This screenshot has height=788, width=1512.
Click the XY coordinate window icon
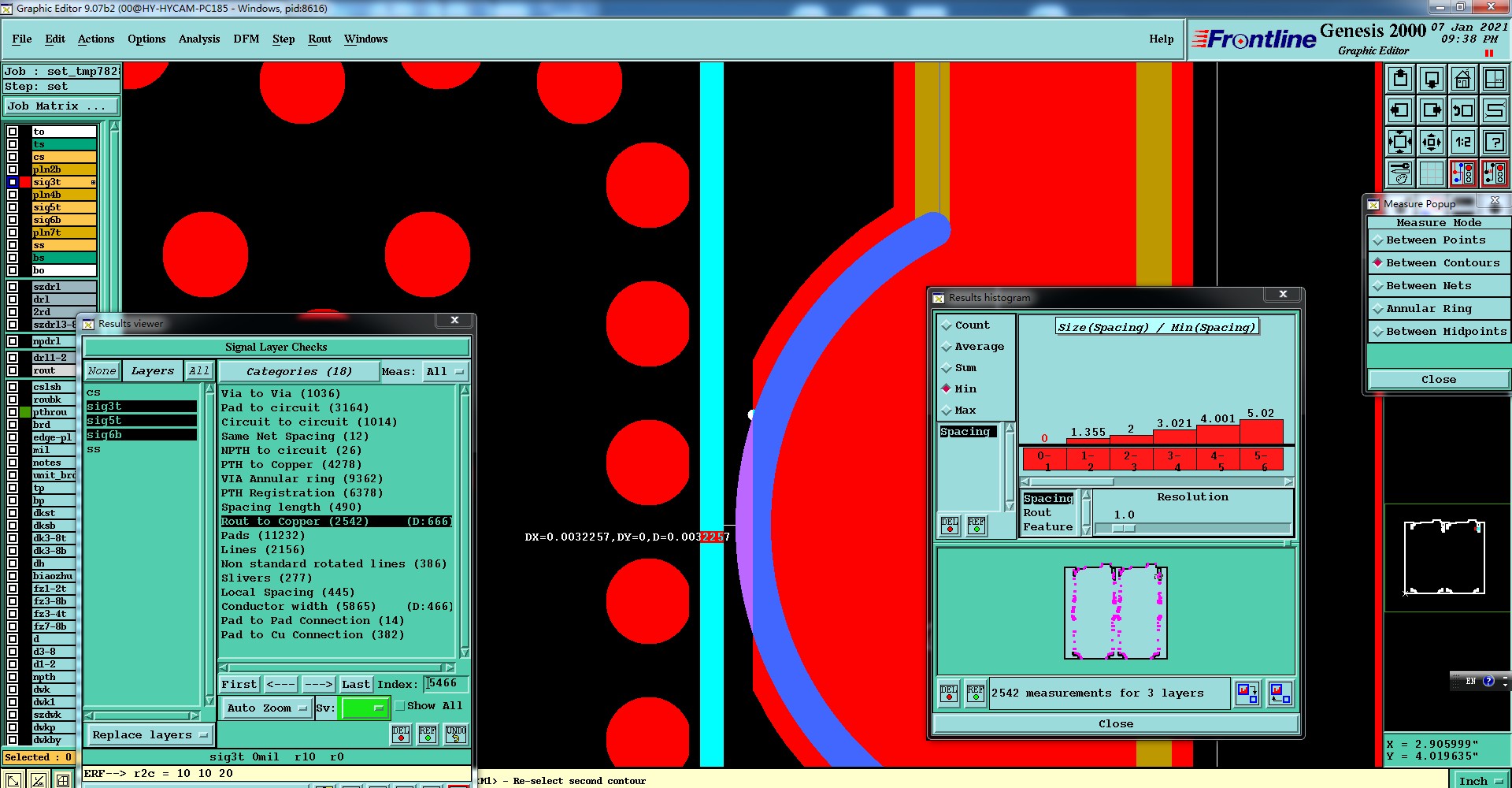click(1495, 79)
